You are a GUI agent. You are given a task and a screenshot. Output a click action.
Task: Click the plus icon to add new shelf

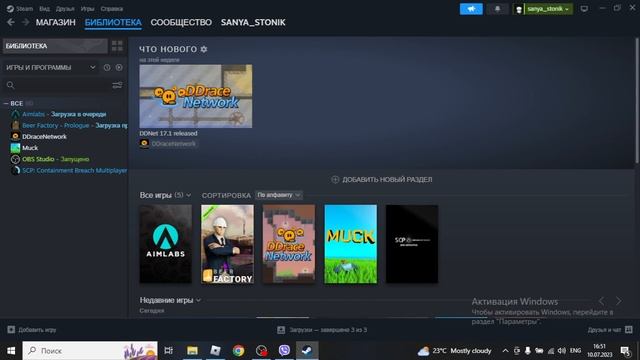pos(335,179)
